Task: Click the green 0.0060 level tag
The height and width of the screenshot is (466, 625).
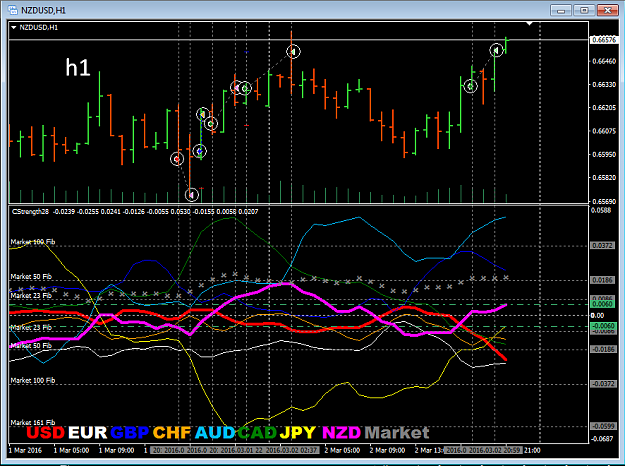Action: pos(603,304)
